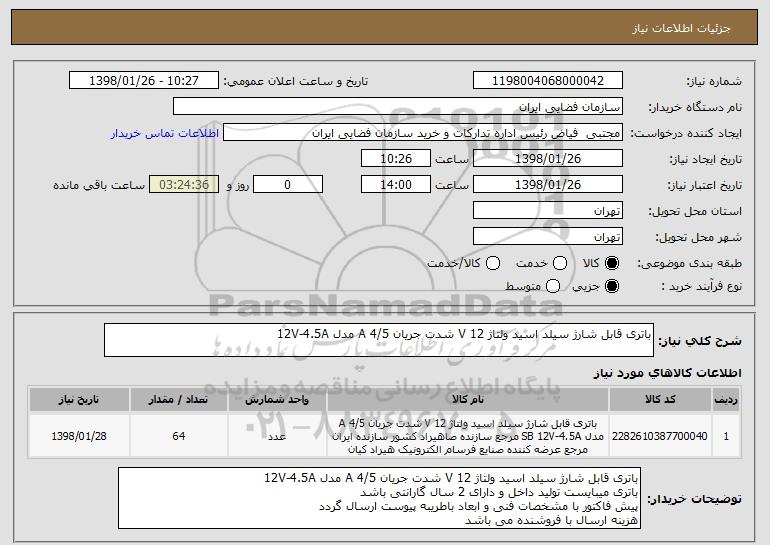Open اطلاعات تماس خریدار link
Screen dimensions: 770x545
165,133
